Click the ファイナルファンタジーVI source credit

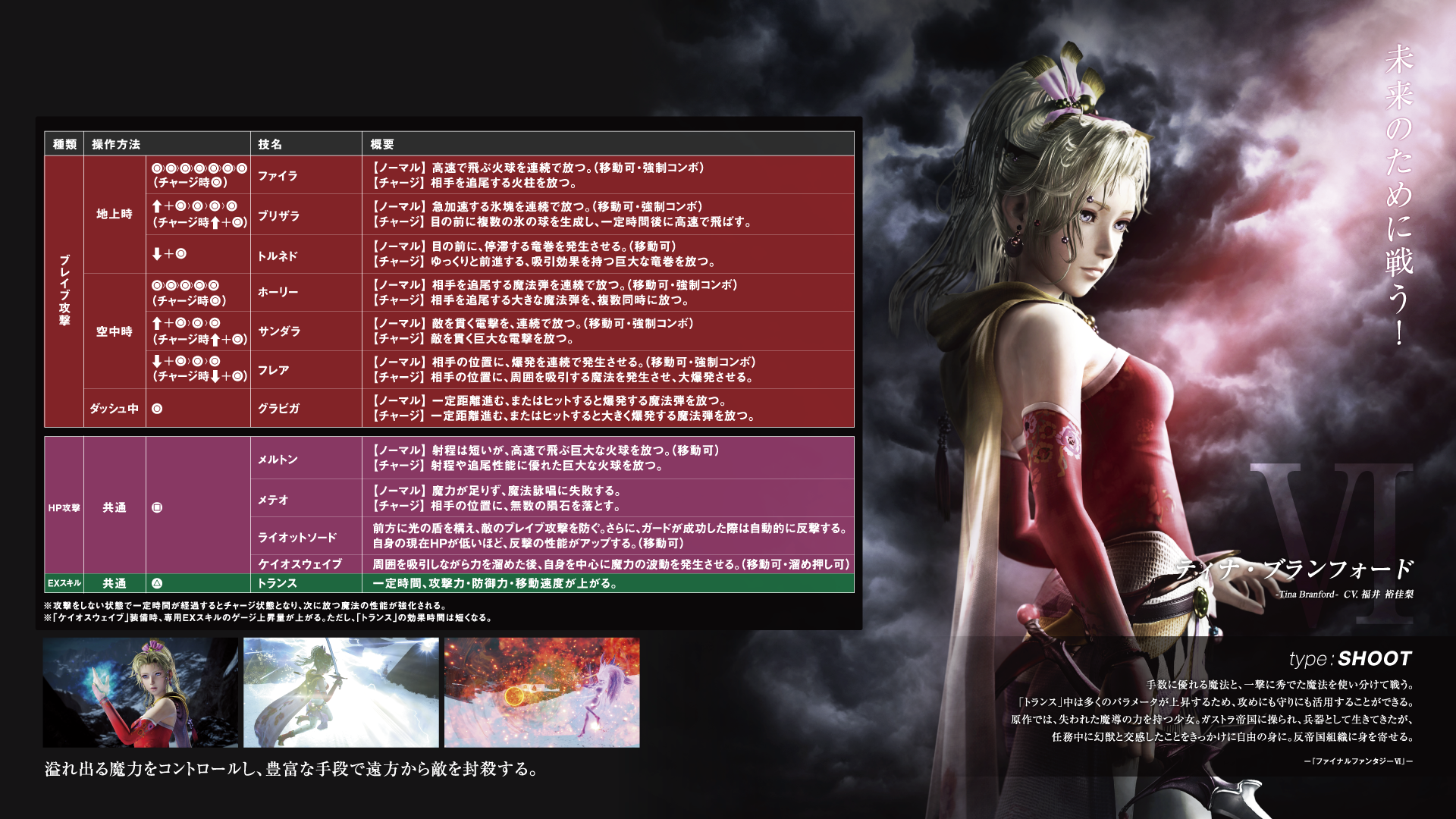pyautogui.click(x=1358, y=761)
